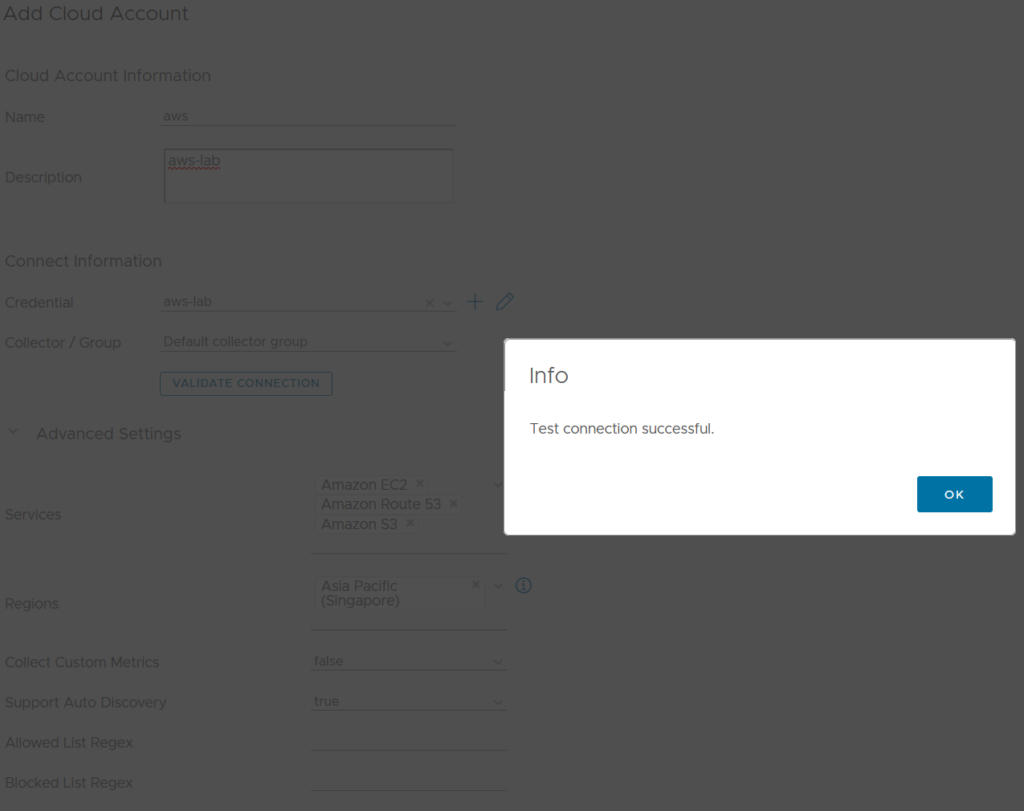
Task: Clear the aws-lab credential selection
Action: click(429, 303)
